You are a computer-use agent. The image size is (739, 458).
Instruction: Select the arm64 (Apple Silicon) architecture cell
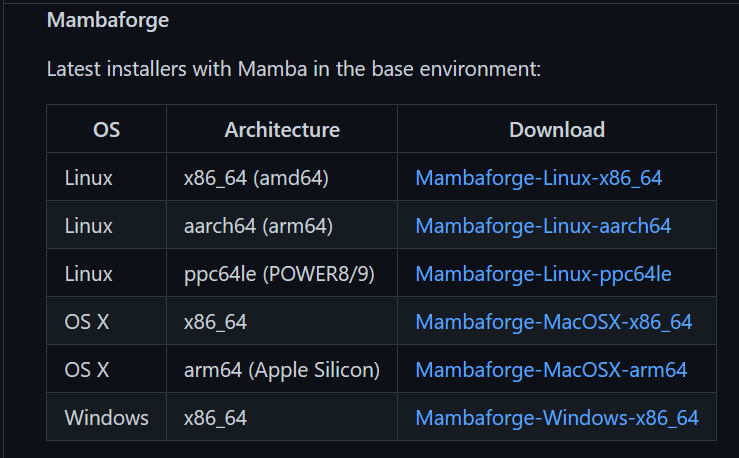pyautogui.click(x=282, y=370)
